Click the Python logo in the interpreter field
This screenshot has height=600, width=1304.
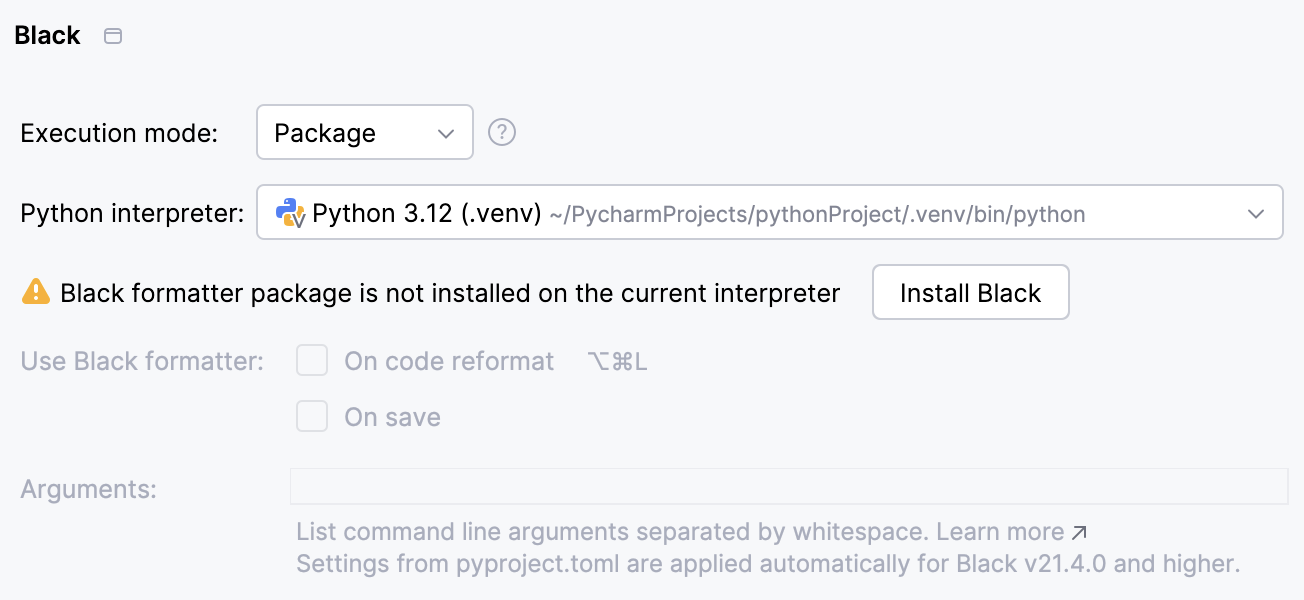[287, 211]
